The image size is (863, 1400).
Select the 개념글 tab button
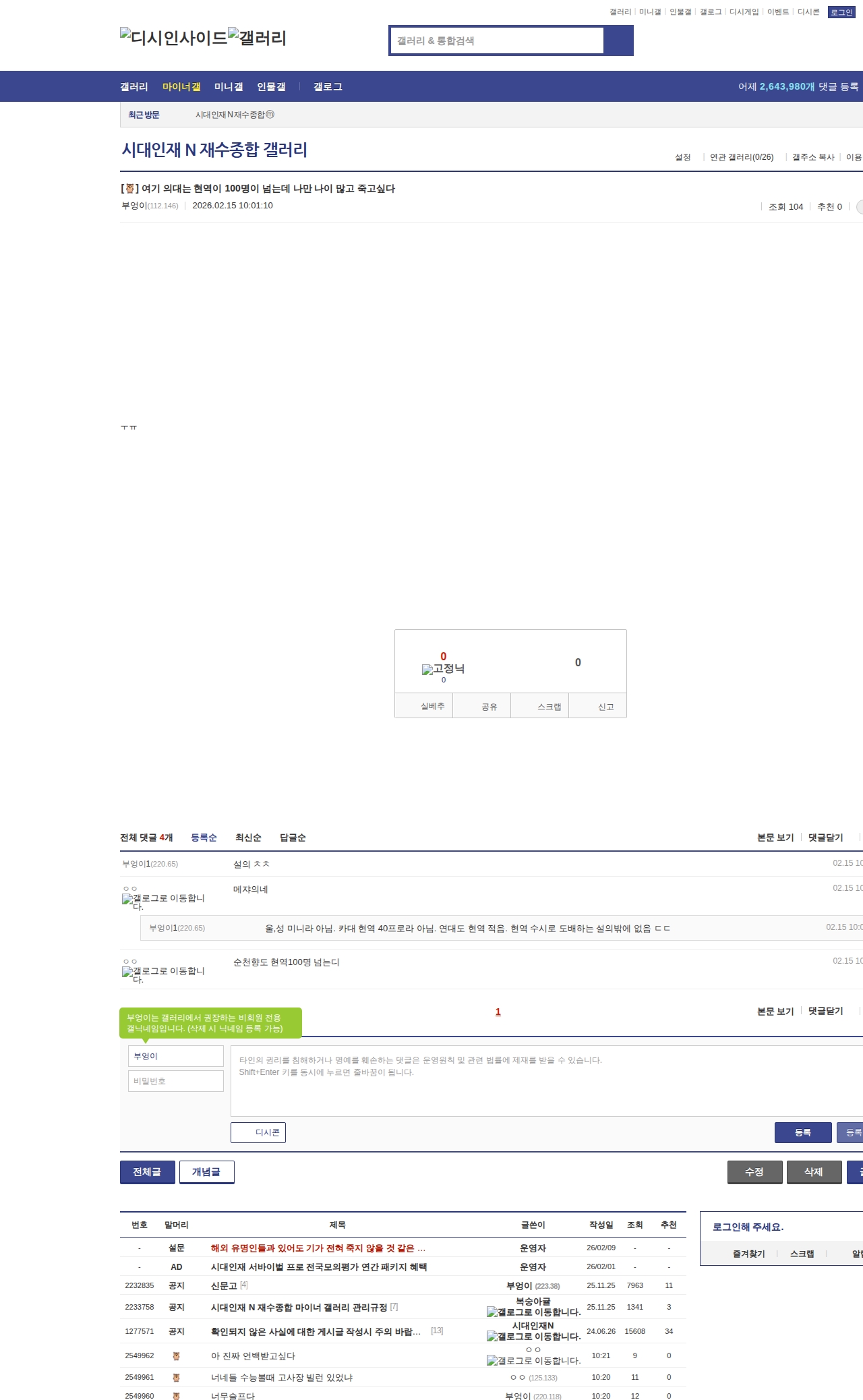point(207,1172)
